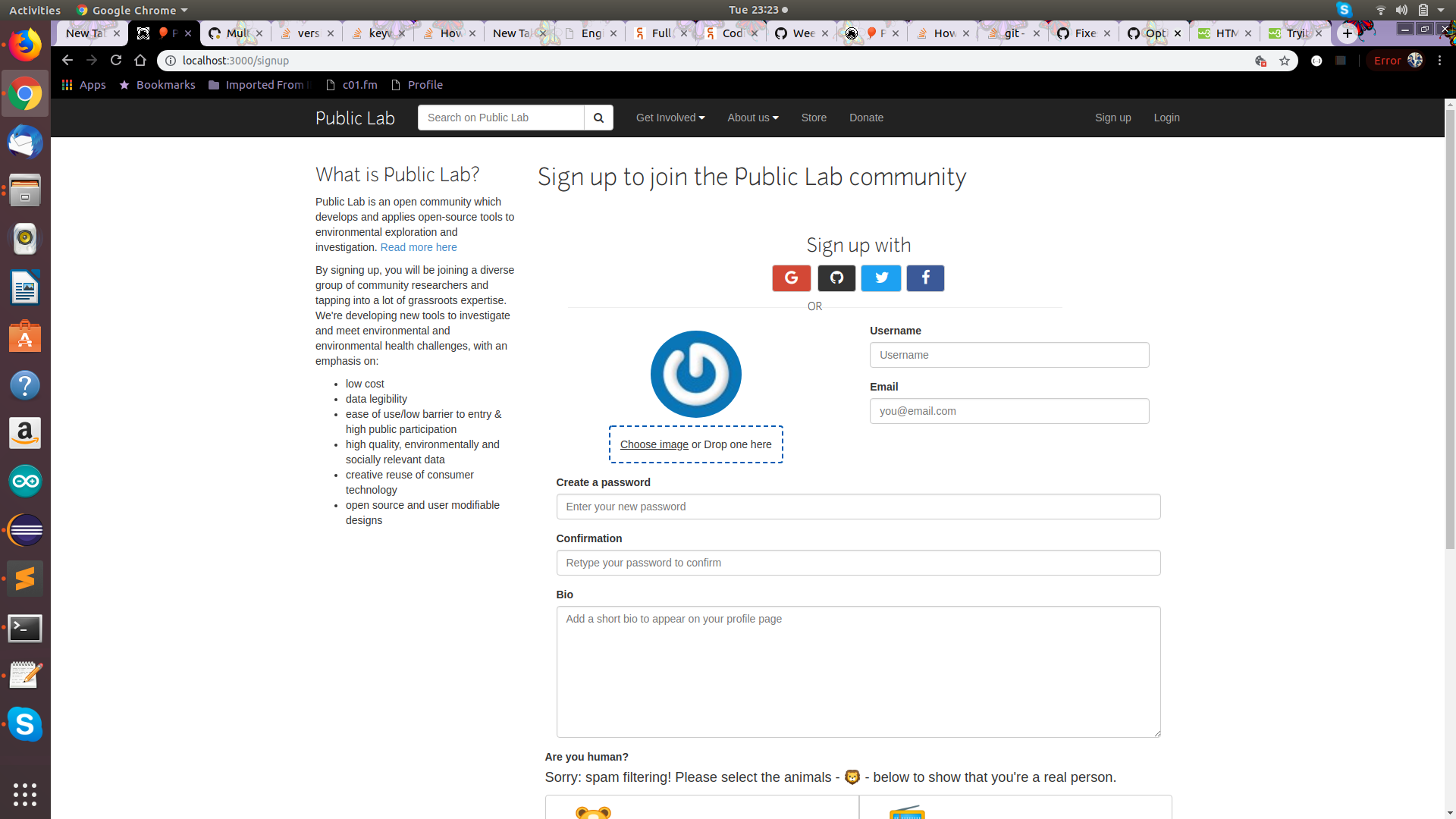Open Chrome three-dot menu
Screen dimensions: 1456x819
click(1440, 61)
